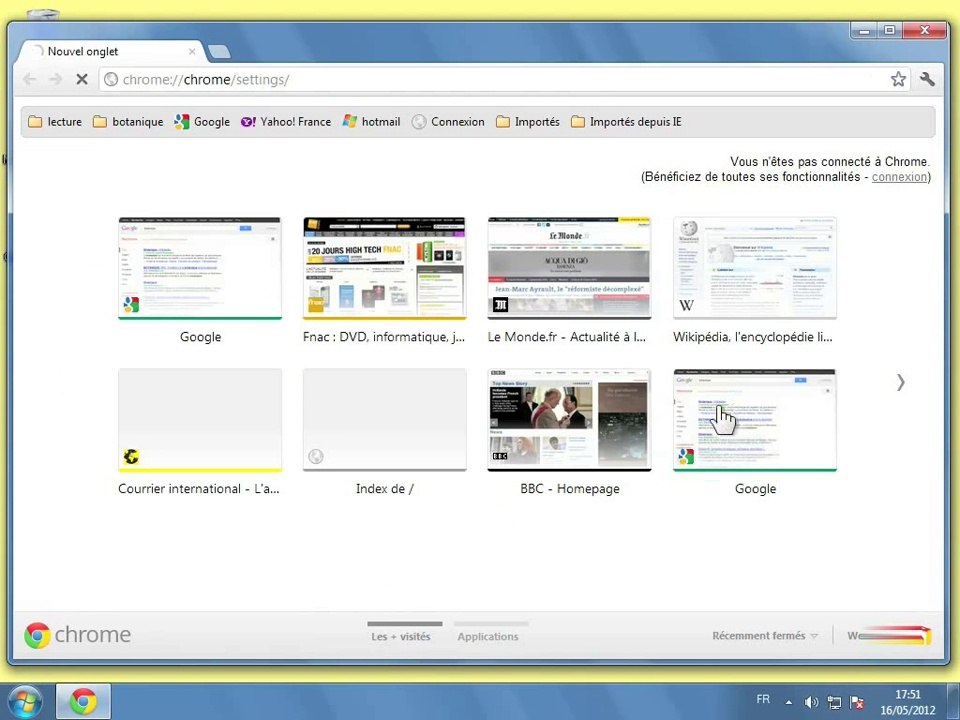The width and height of the screenshot is (960, 720).
Task: Open the Le Monde.fr thumbnail
Action: pyautogui.click(x=569, y=268)
